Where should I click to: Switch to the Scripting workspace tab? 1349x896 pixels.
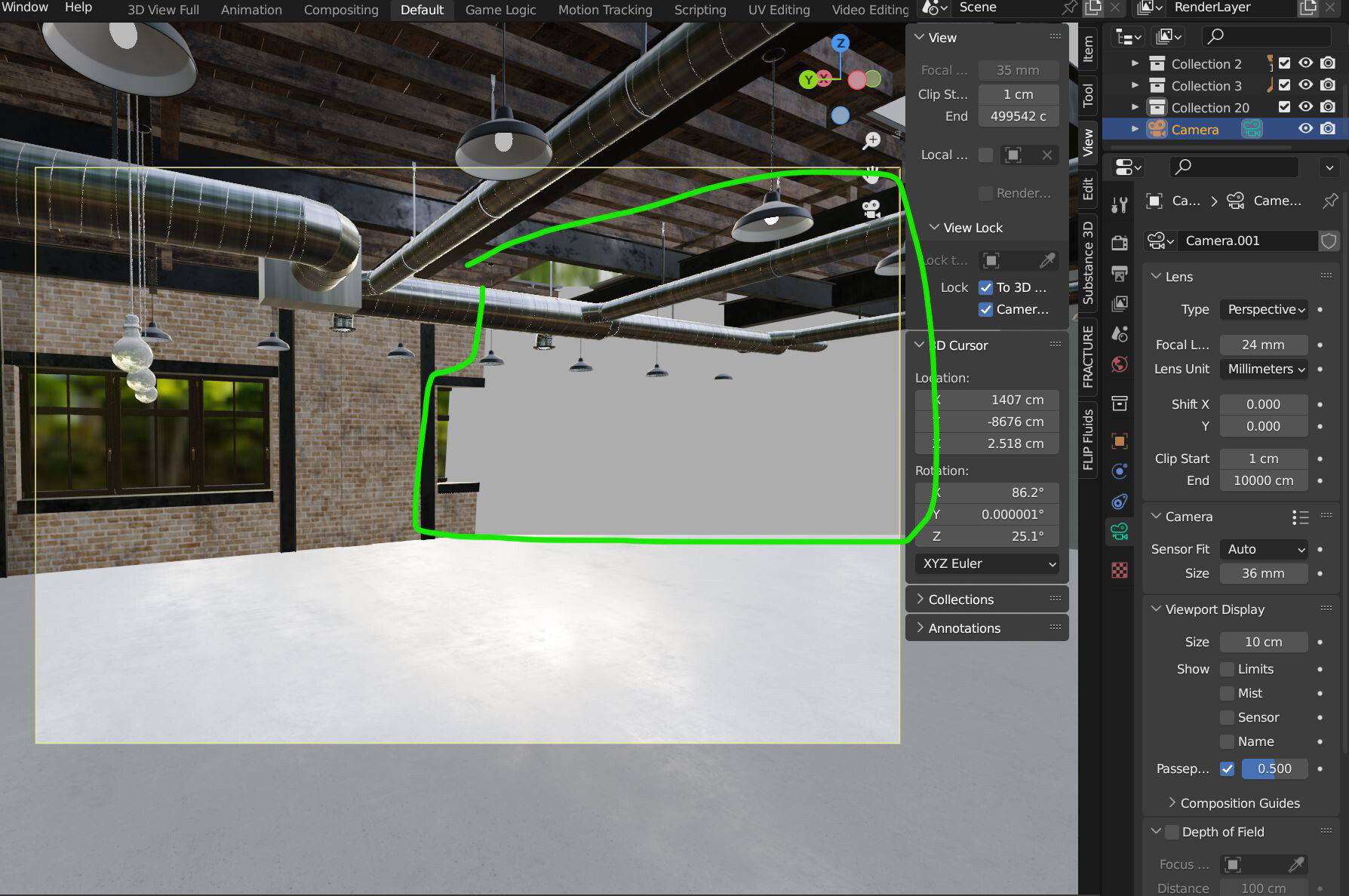(699, 10)
